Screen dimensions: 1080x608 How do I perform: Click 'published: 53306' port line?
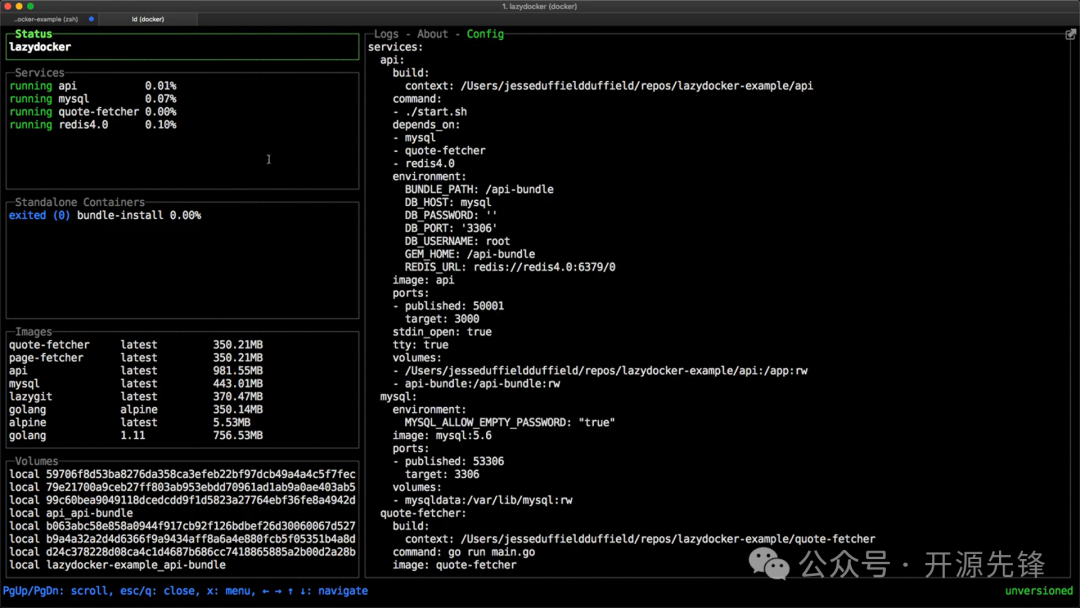click(x=448, y=461)
